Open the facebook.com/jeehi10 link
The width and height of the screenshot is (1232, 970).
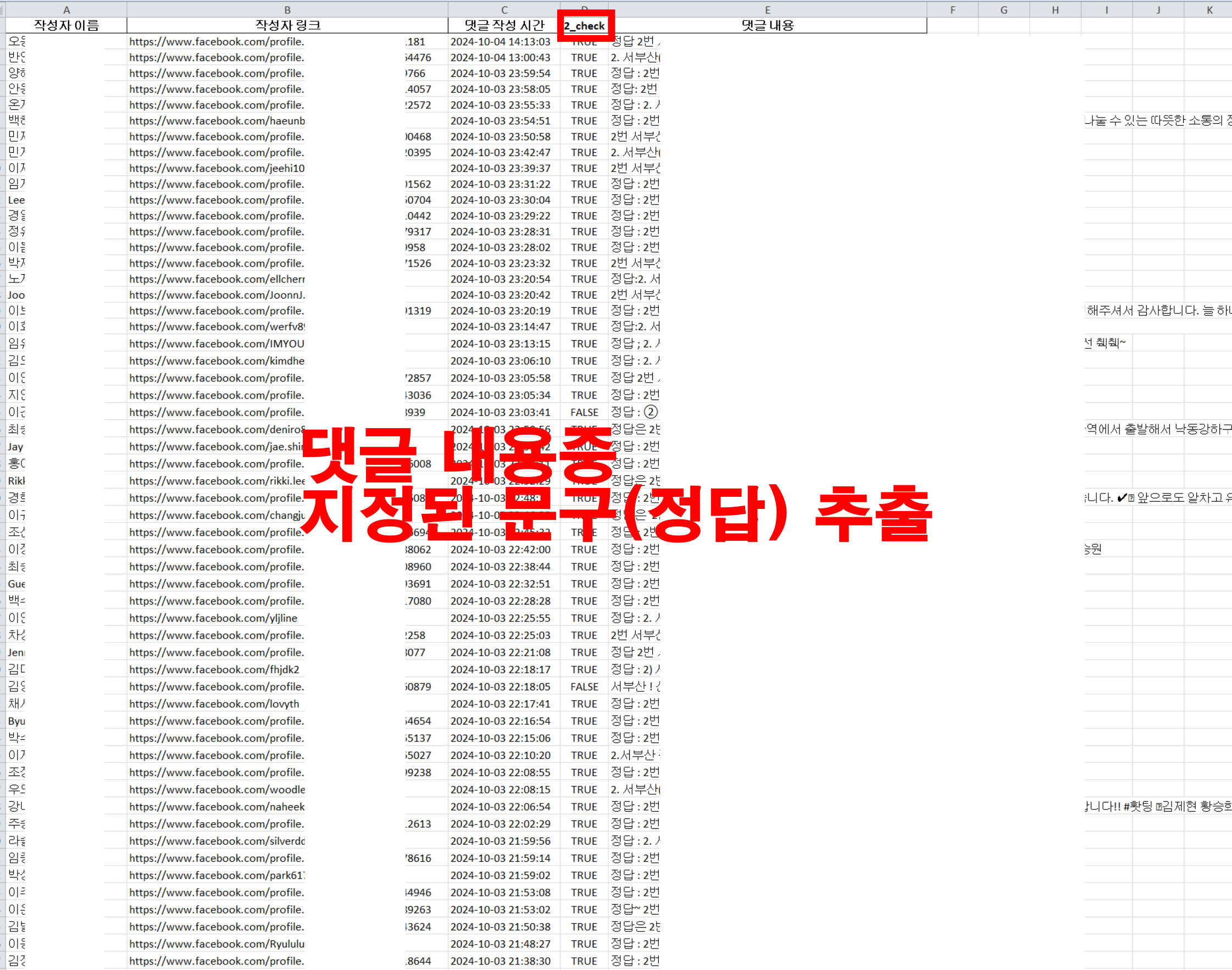217,169
